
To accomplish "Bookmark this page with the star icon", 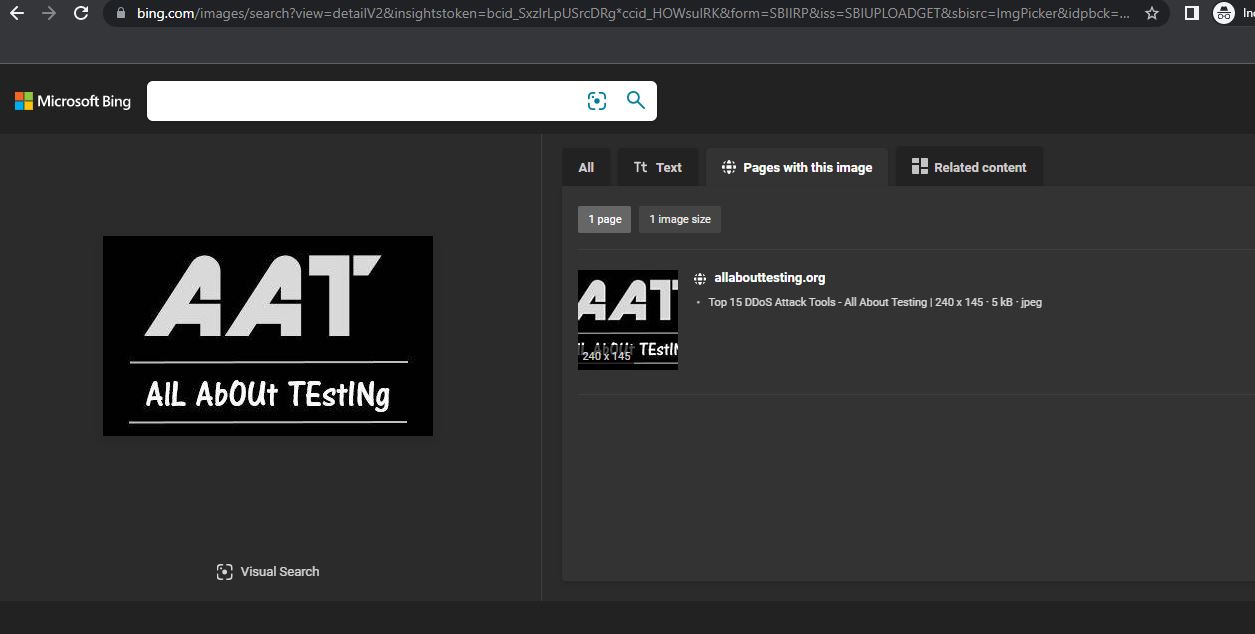I will coord(1152,13).
